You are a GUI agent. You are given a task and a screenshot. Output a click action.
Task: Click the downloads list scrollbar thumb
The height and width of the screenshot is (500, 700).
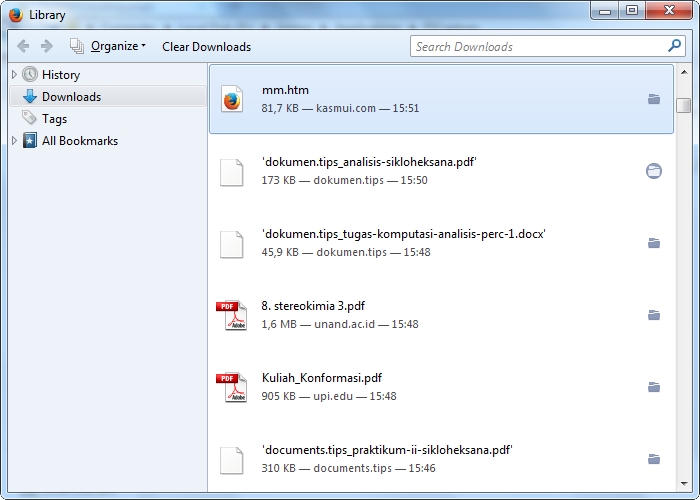point(684,105)
